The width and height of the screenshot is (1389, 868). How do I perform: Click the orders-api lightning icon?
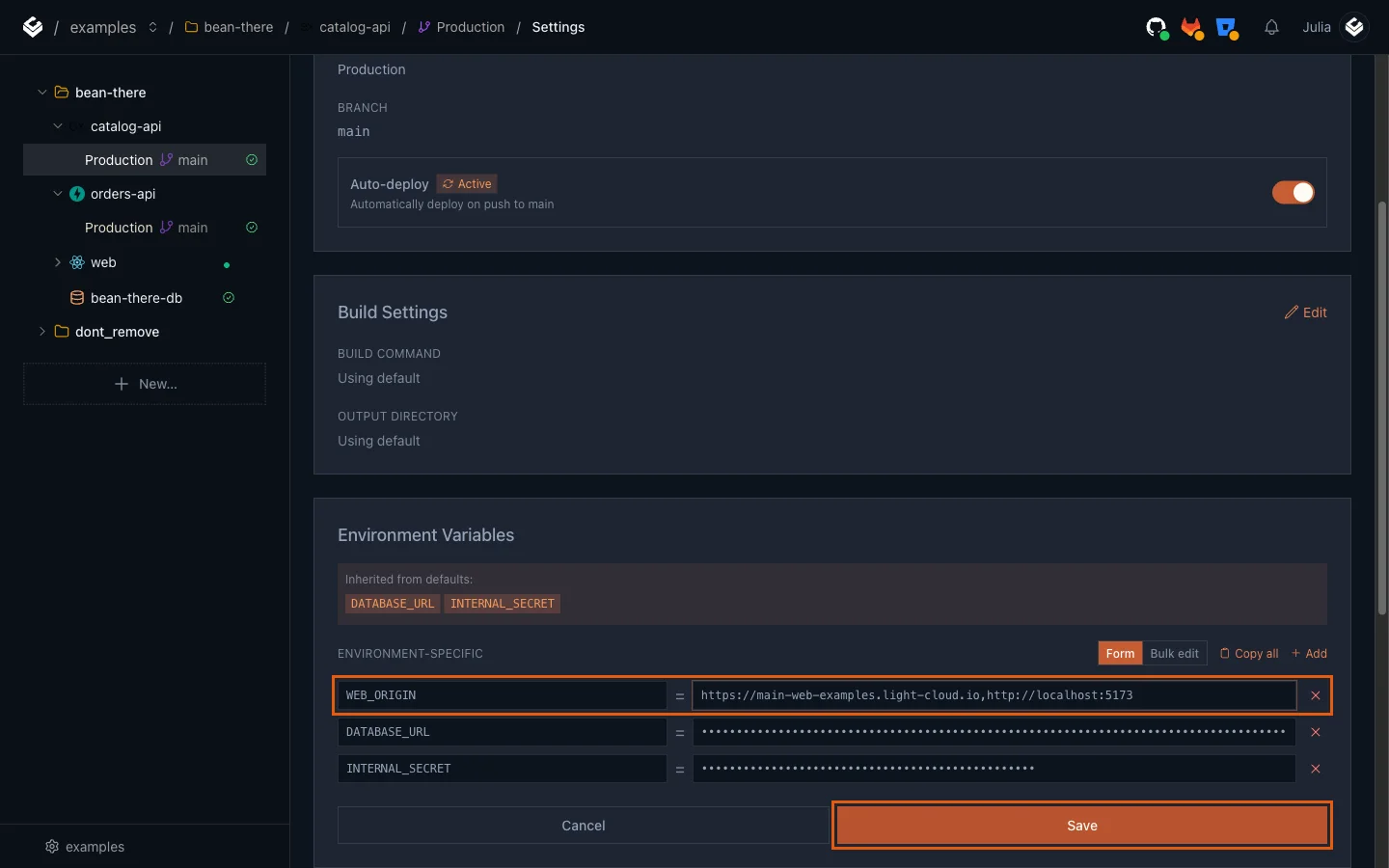point(77,194)
